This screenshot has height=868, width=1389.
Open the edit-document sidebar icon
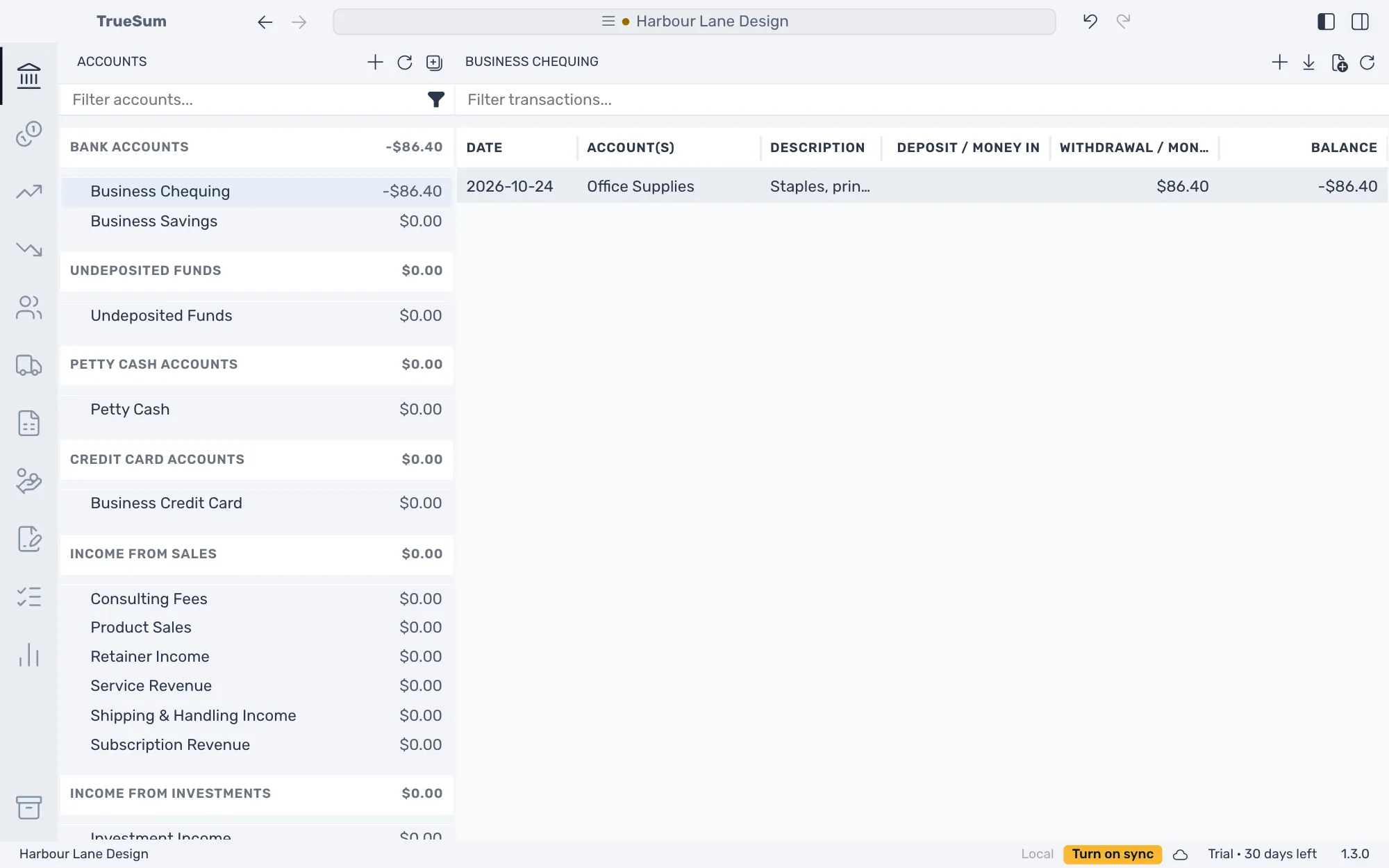[x=28, y=539]
